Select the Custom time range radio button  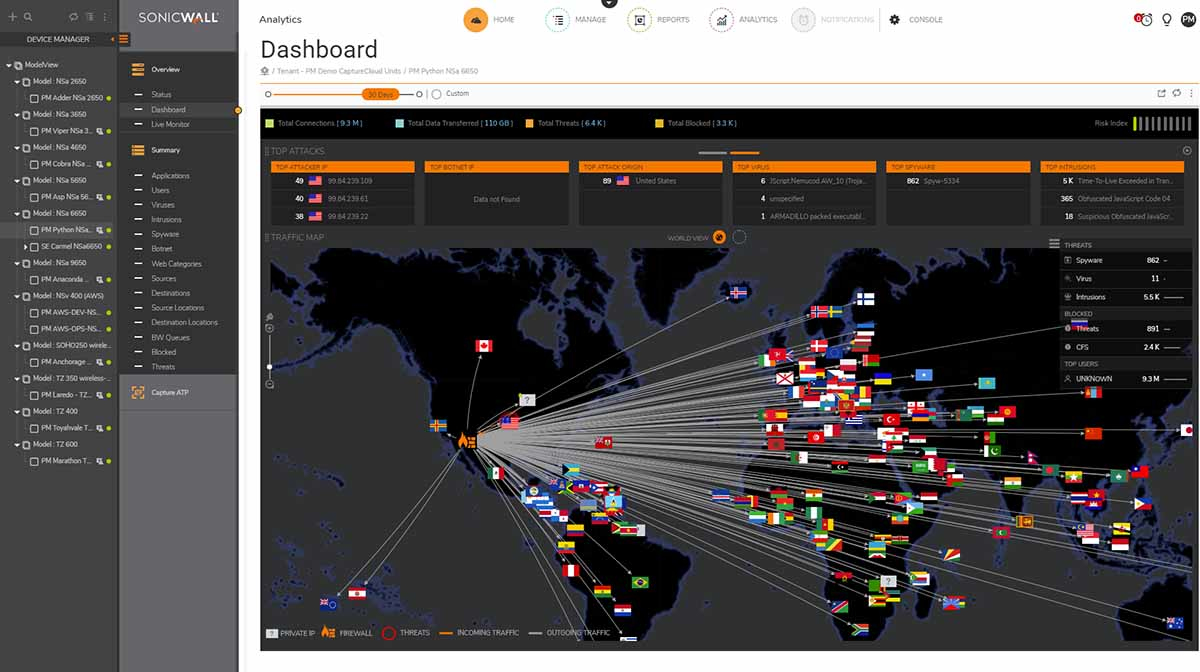pyautogui.click(x=436, y=94)
